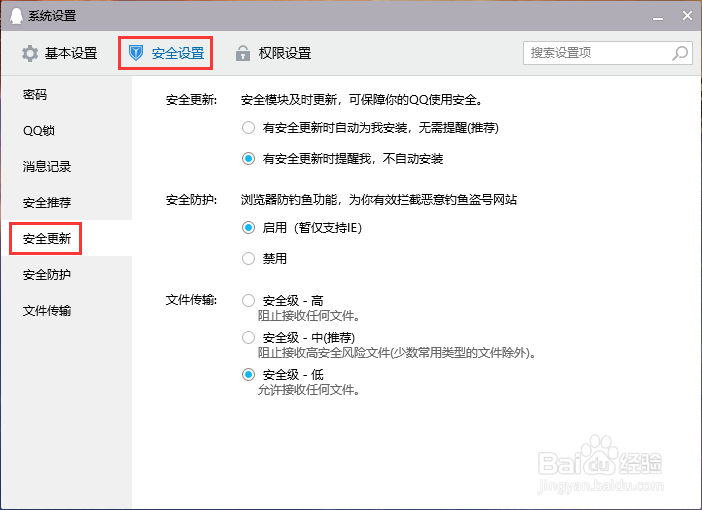Select the 禁用 radio option

[x=248, y=258]
